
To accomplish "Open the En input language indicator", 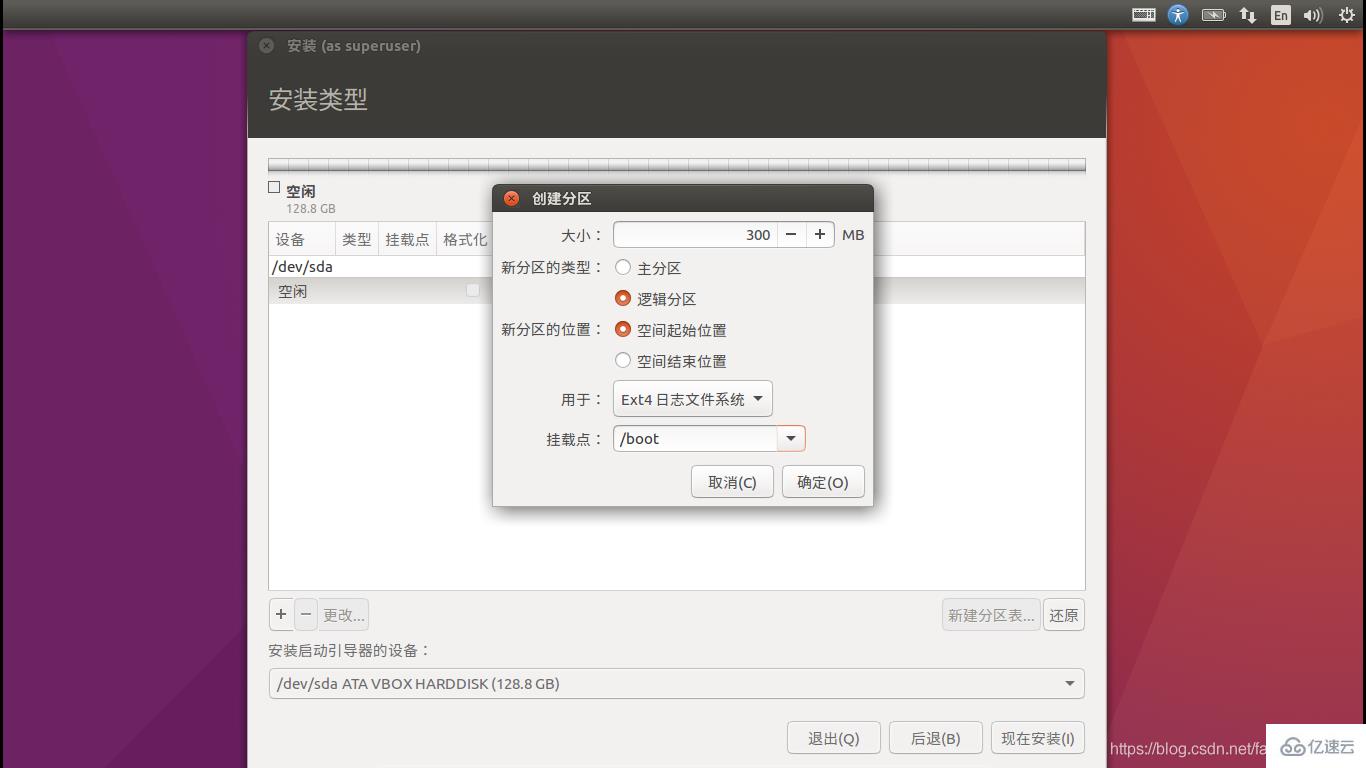I will [1281, 14].
